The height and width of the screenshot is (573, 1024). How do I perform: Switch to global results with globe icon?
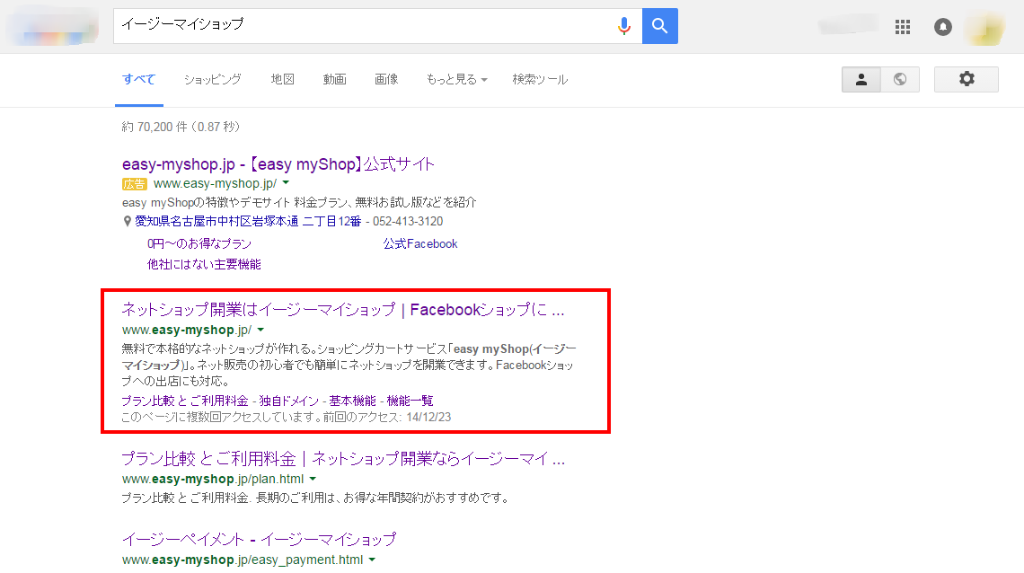click(900, 79)
